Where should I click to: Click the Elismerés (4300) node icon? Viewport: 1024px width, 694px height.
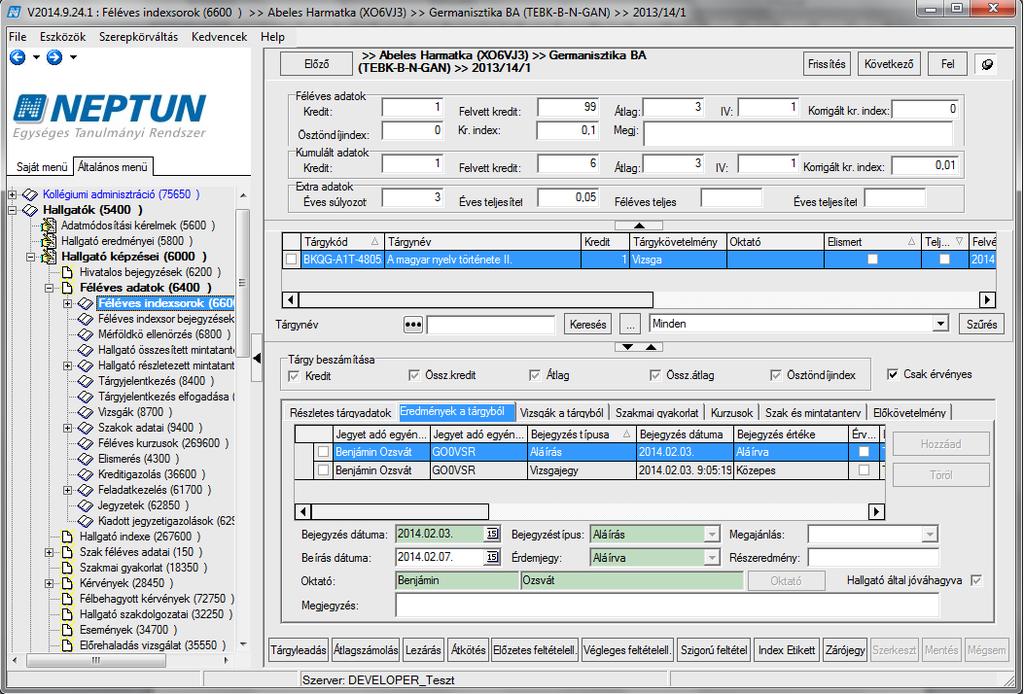tap(86, 459)
